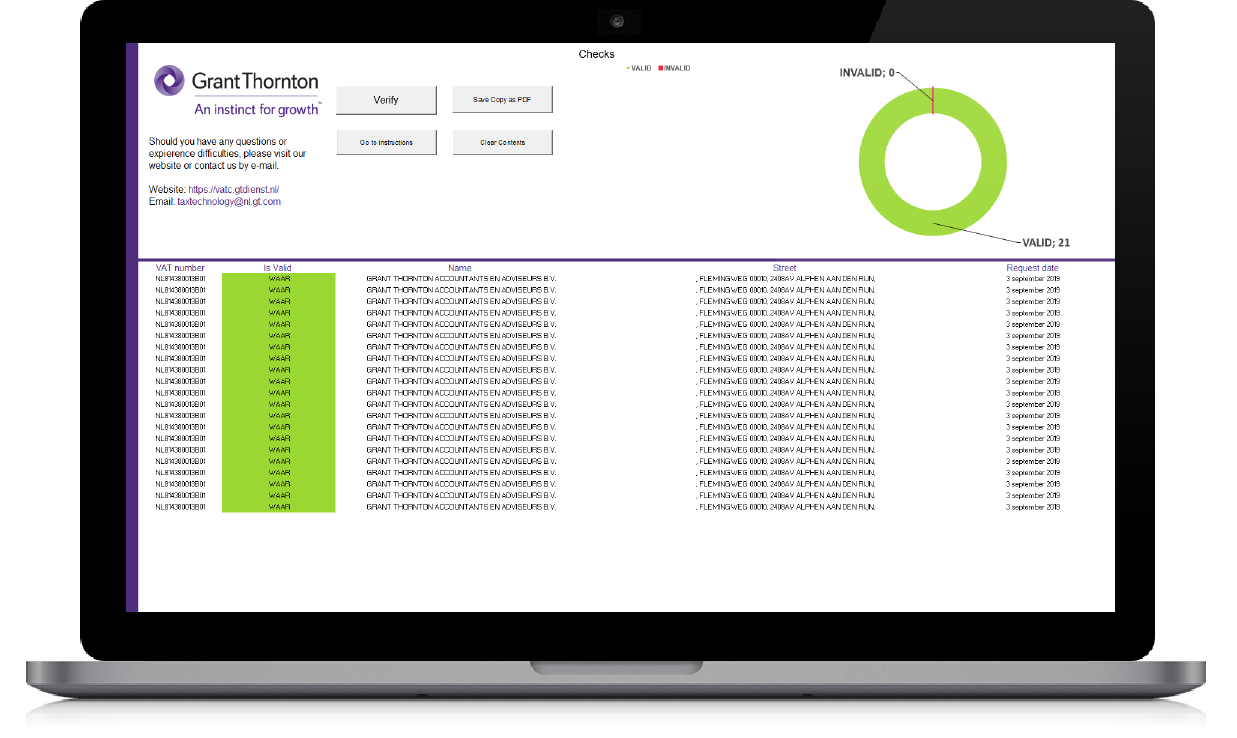This screenshot has width=1237, height=738.
Task: Select the first green WAAR cell
Action: pos(279,279)
